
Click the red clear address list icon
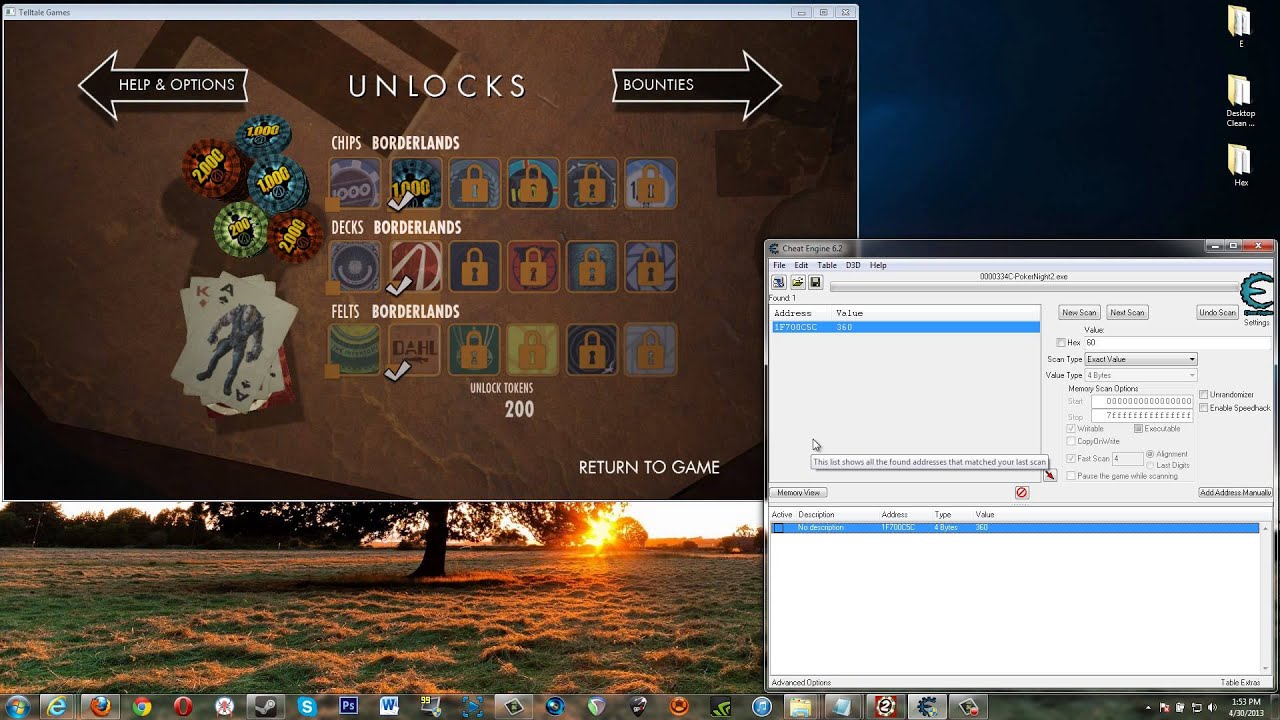pos(1021,493)
